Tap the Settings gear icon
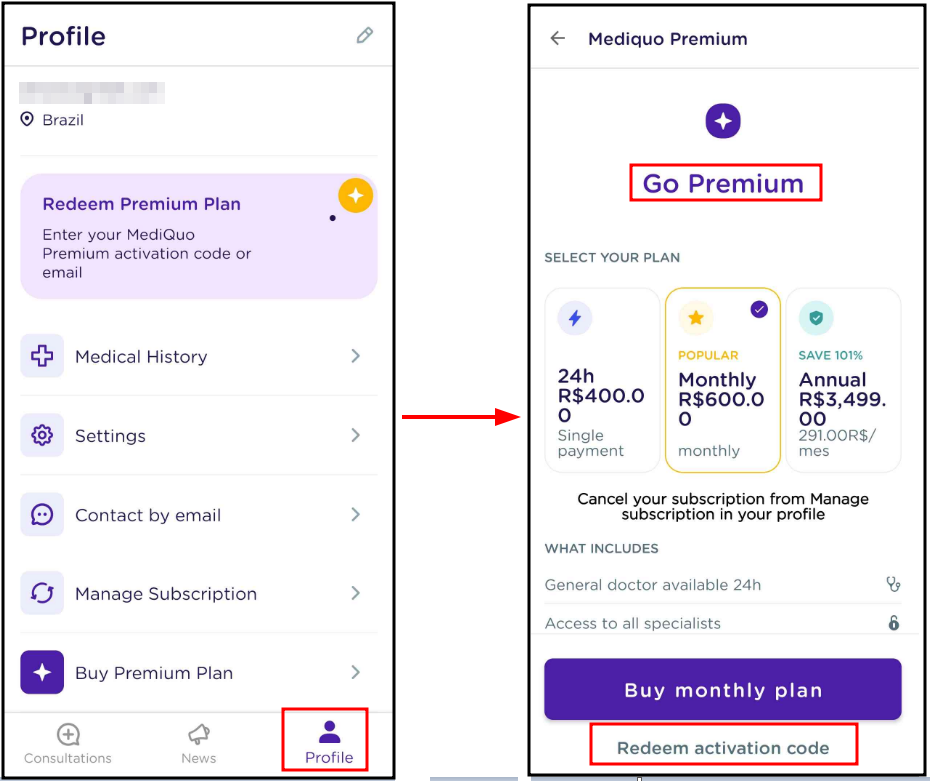 [x=42, y=435]
